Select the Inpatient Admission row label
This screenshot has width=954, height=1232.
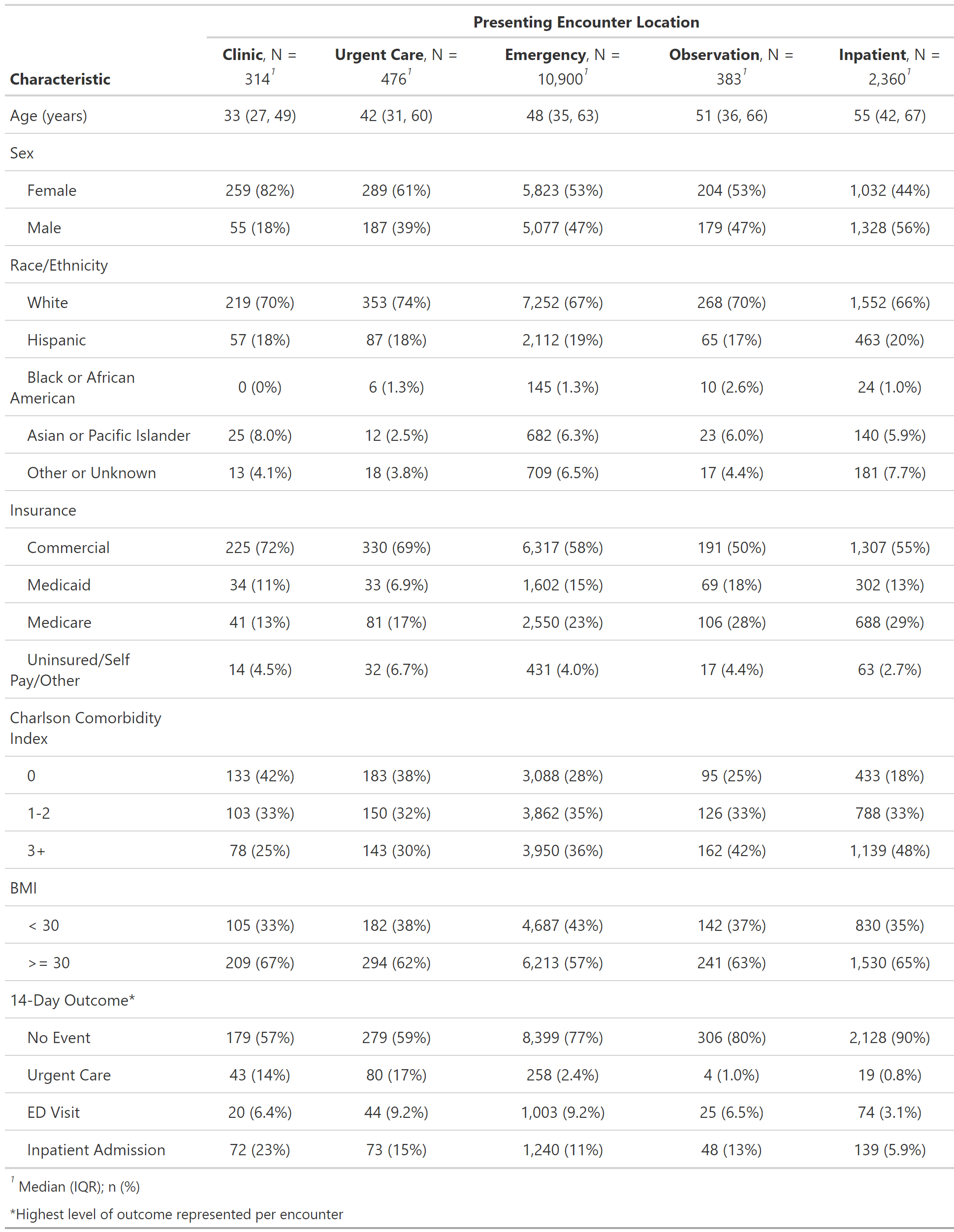click(96, 1150)
